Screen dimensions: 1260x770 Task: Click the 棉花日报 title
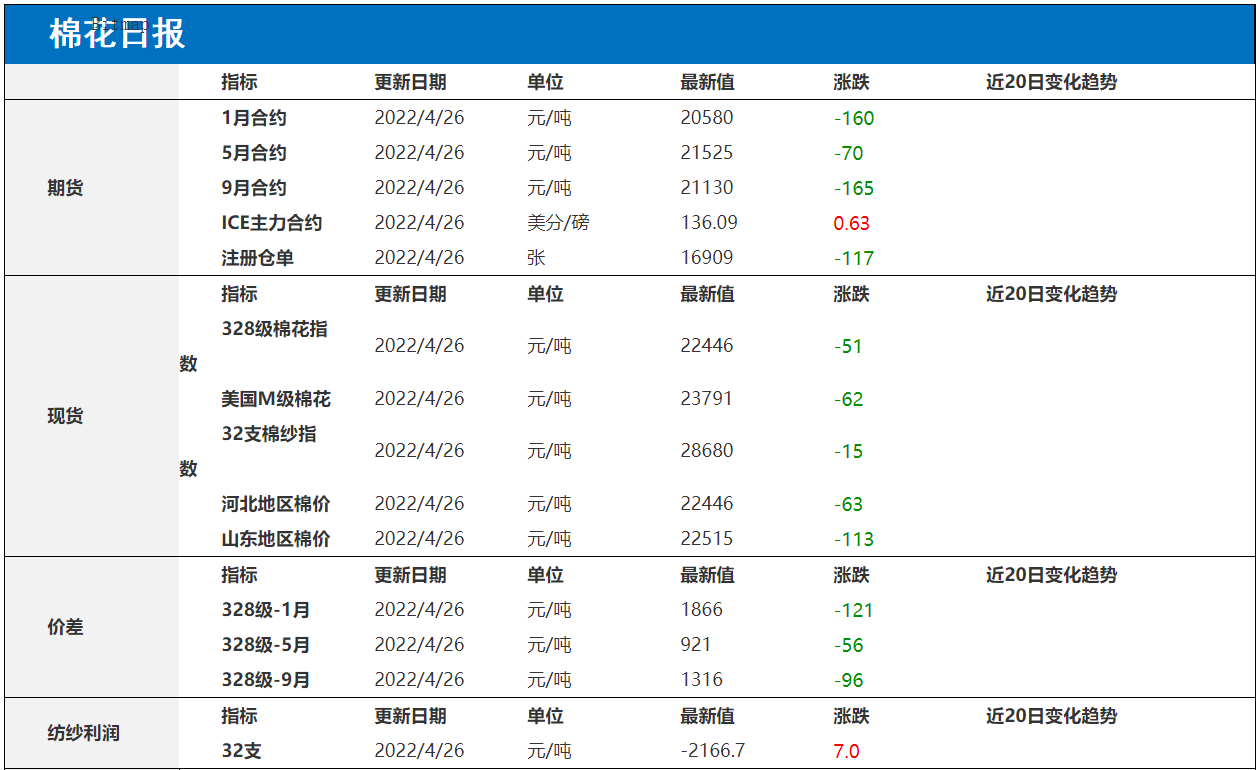tap(117, 34)
